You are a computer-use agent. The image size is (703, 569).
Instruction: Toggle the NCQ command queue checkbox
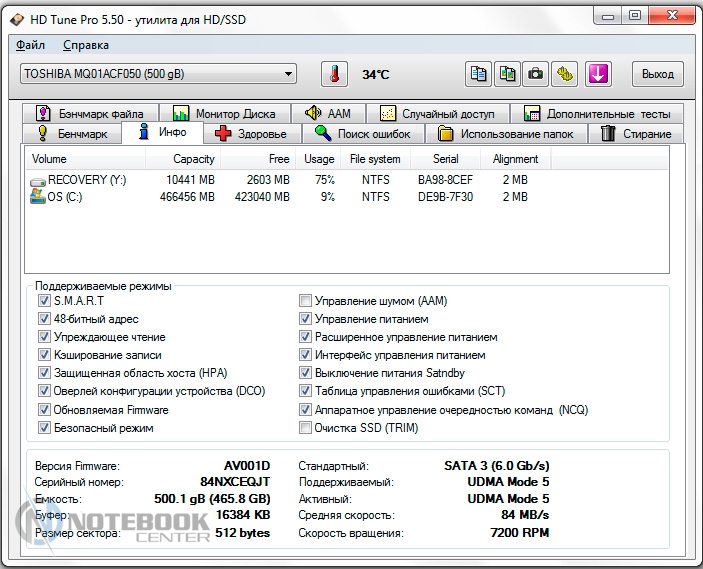(306, 410)
